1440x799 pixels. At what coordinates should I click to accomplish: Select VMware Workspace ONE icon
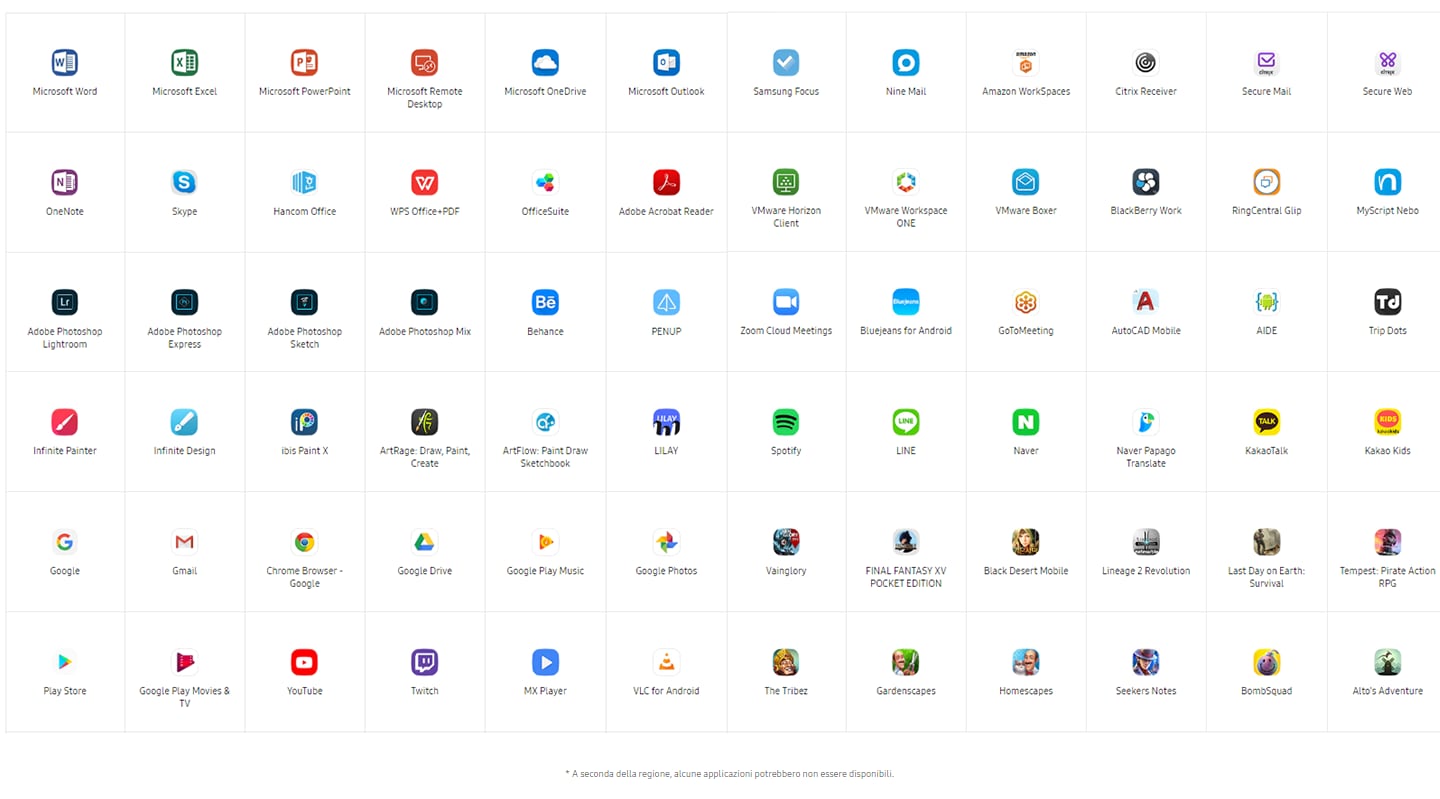click(x=906, y=182)
